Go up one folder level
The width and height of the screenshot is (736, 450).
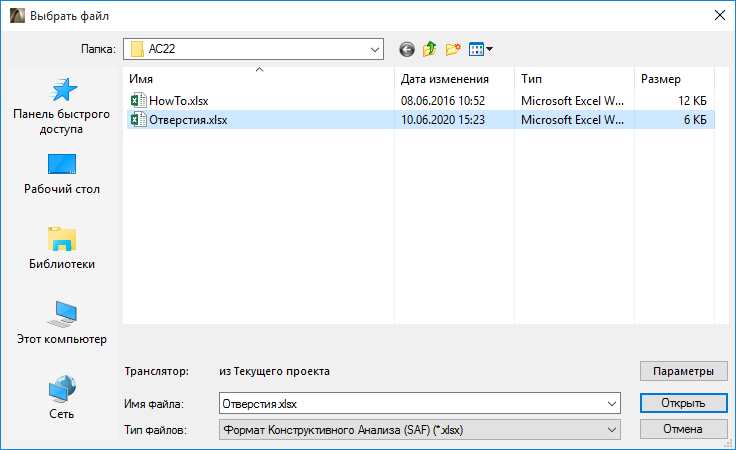(x=430, y=48)
